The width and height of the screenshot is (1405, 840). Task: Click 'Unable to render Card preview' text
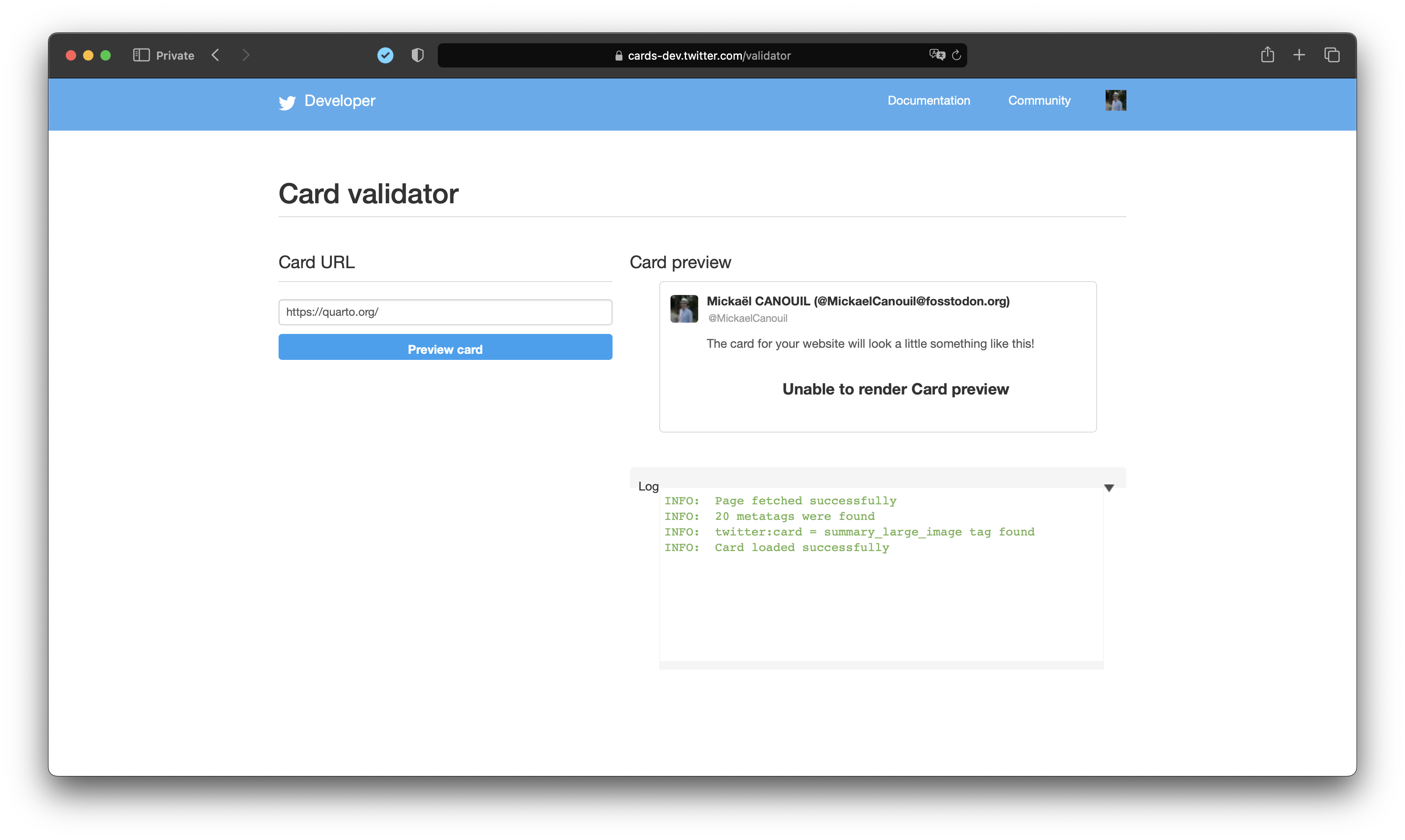tap(895, 389)
